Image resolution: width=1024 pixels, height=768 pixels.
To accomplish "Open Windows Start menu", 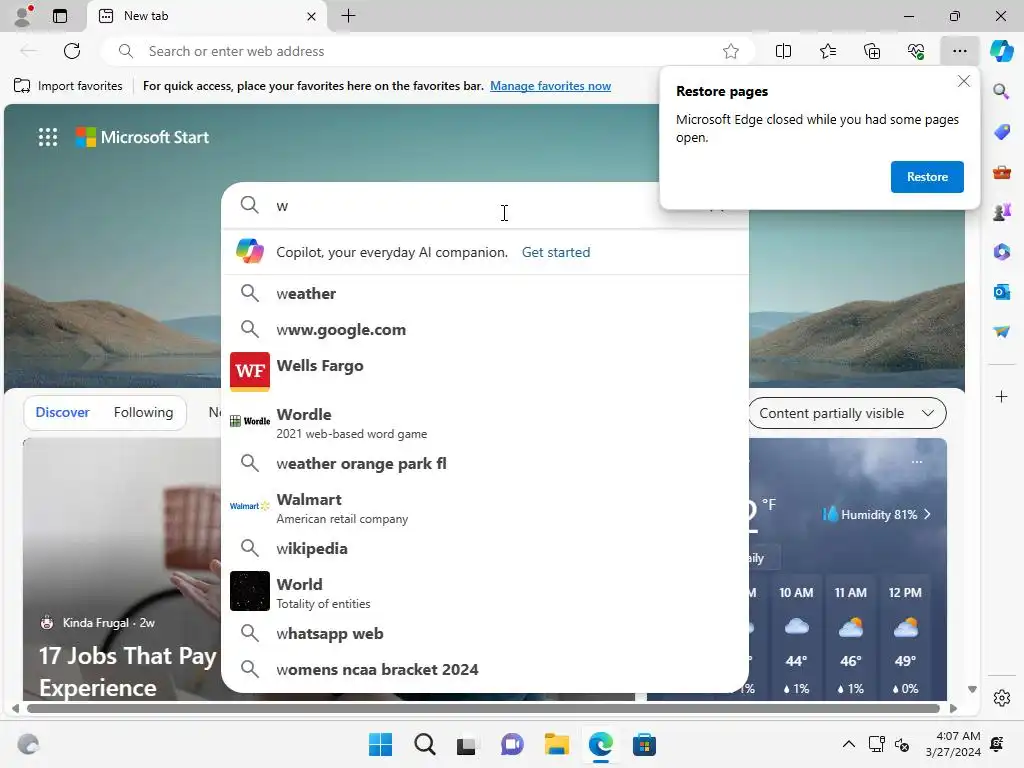I will (x=380, y=744).
